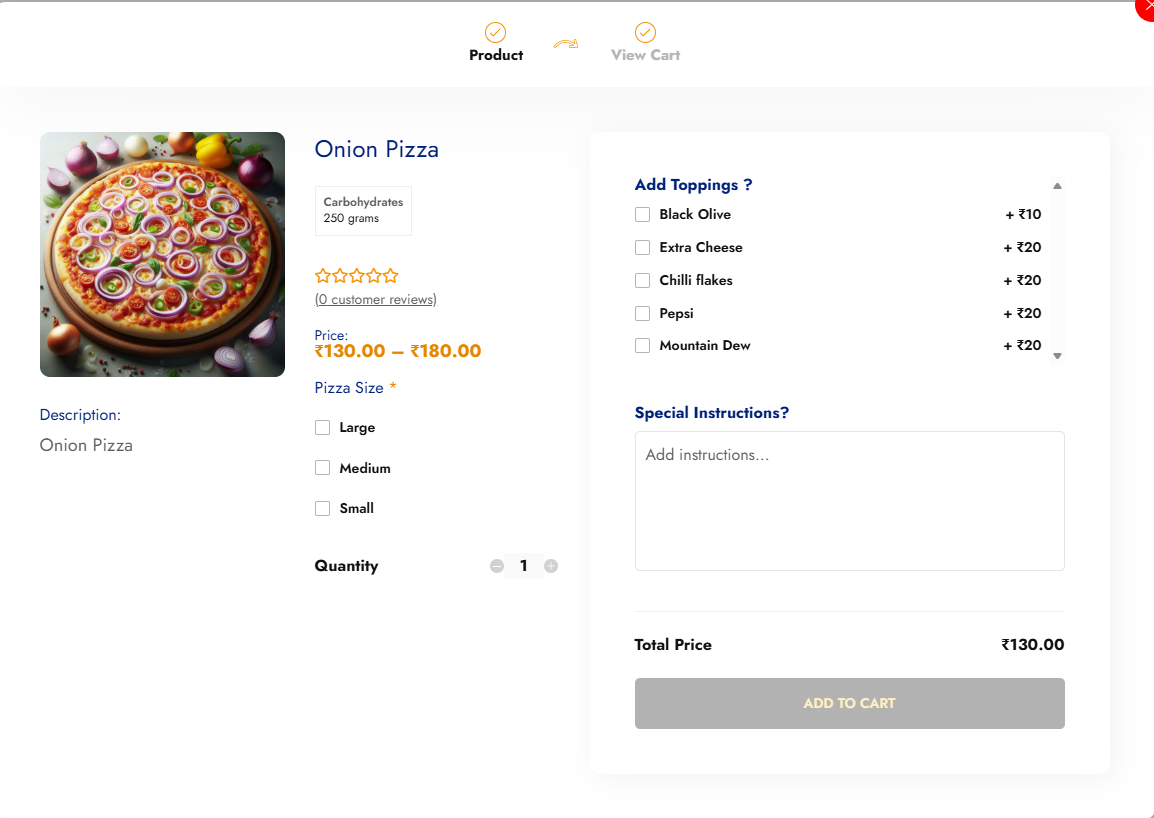Click the star rating icons

point(356,275)
